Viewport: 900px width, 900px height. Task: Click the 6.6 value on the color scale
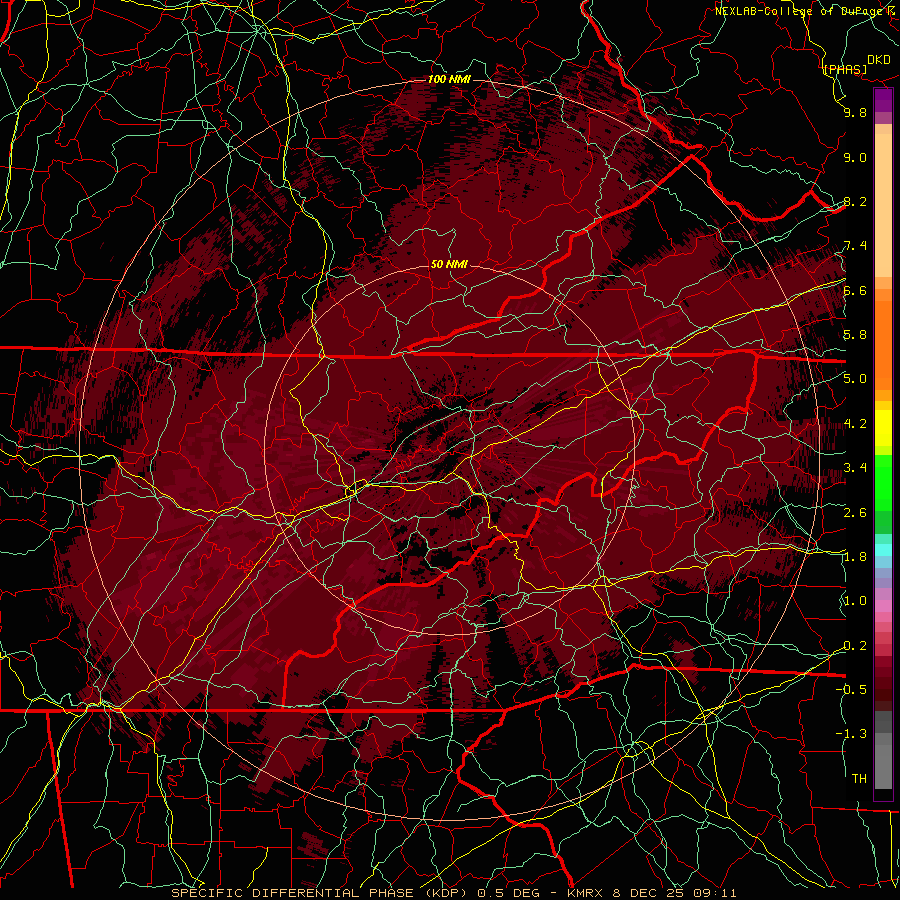(x=855, y=290)
